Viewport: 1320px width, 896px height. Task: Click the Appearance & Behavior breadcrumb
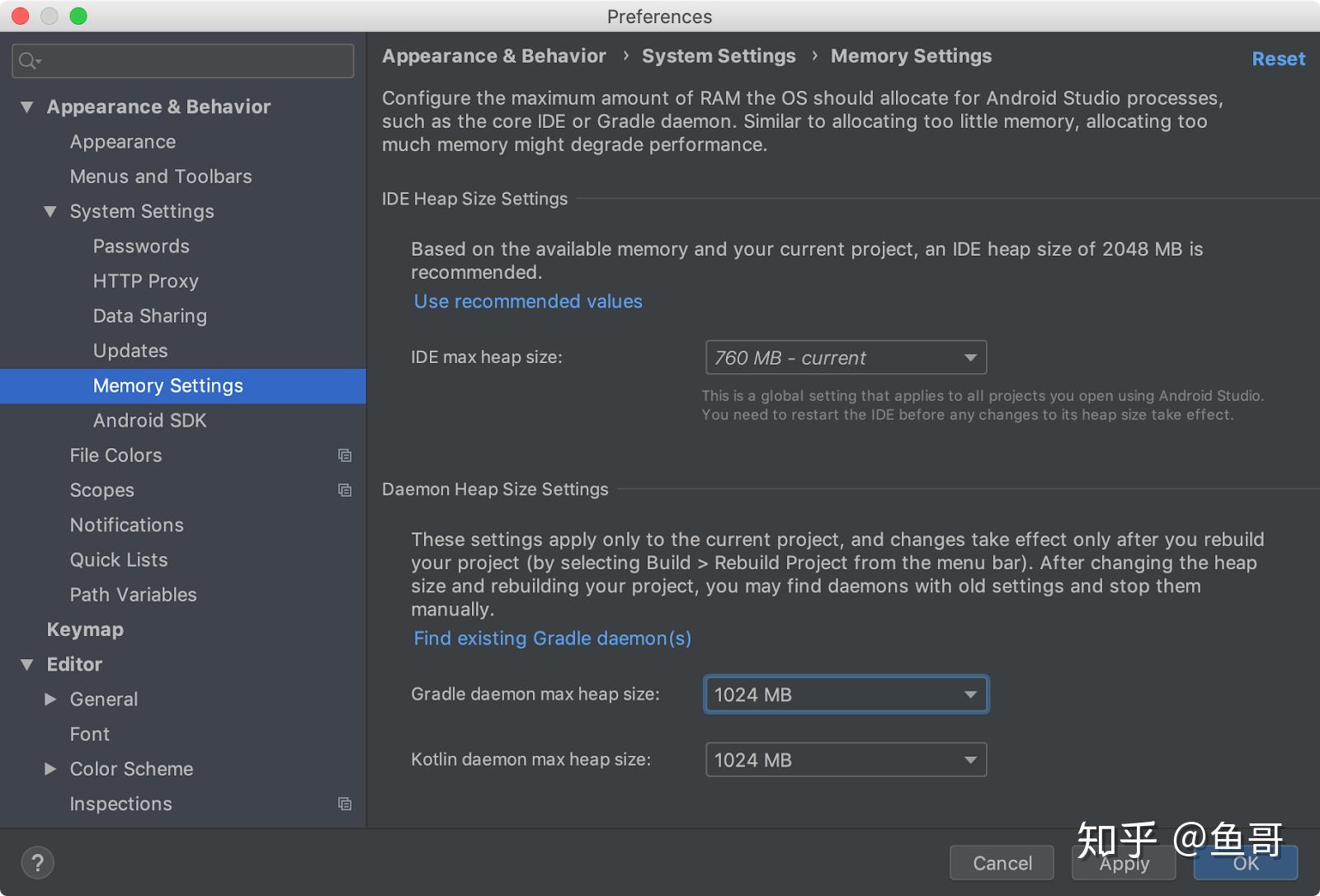coord(494,56)
